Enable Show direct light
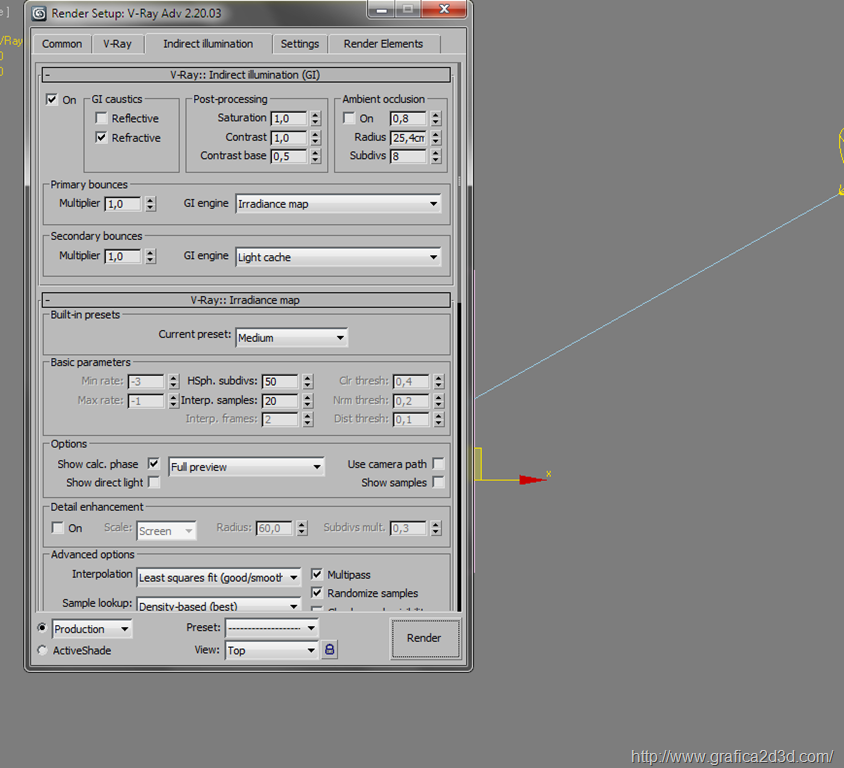This screenshot has width=844, height=768. pos(154,482)
